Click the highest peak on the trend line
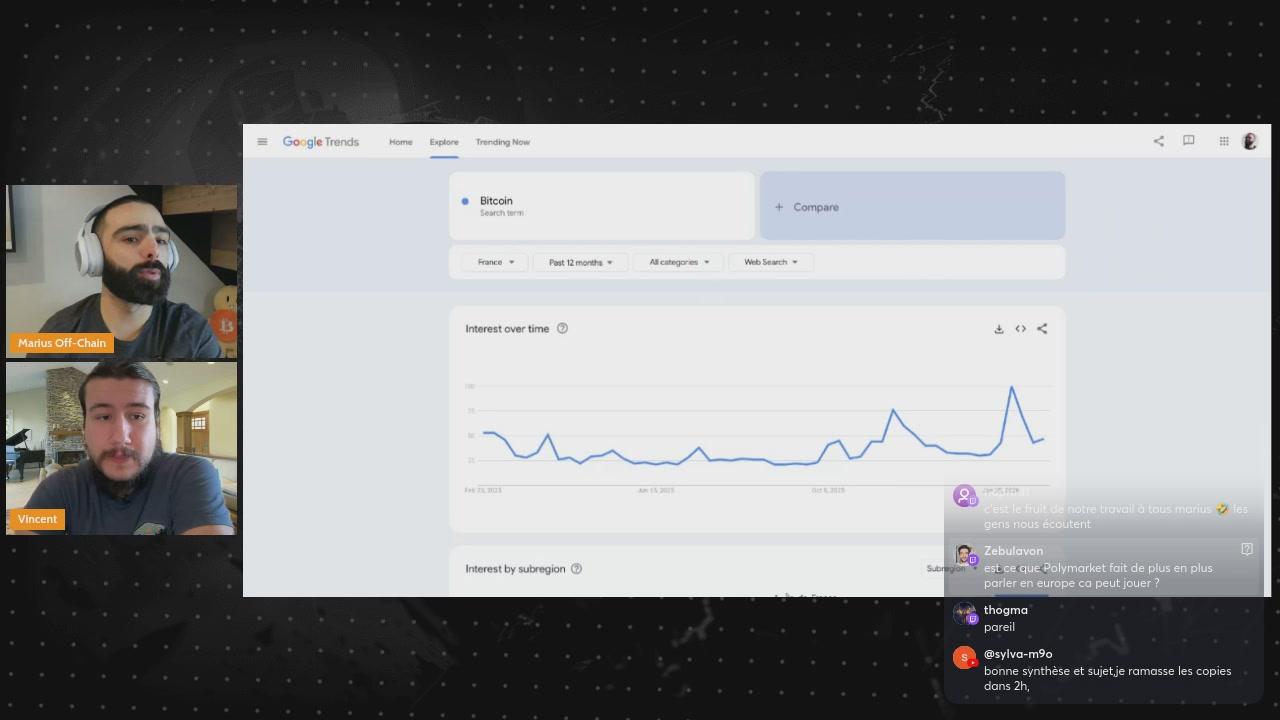The height and width of the screenshot is (720, 1280). tap(1011, 387)
